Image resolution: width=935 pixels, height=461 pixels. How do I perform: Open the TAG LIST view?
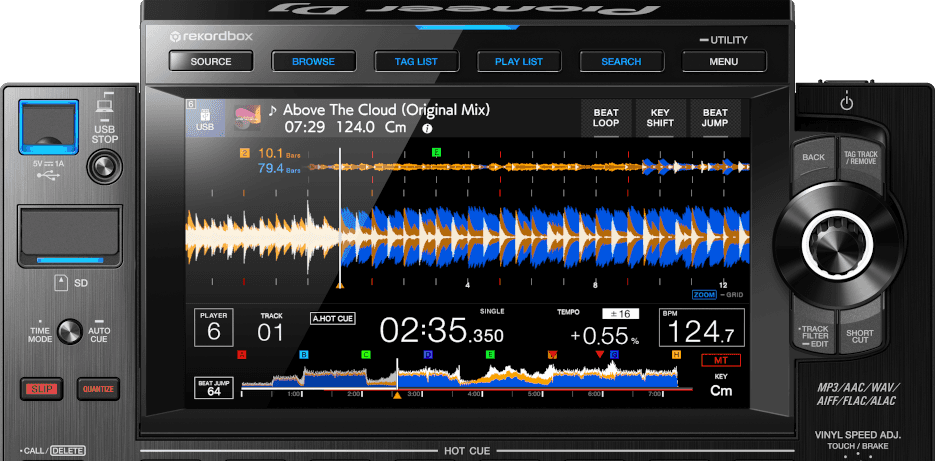[x=416, y=62]
